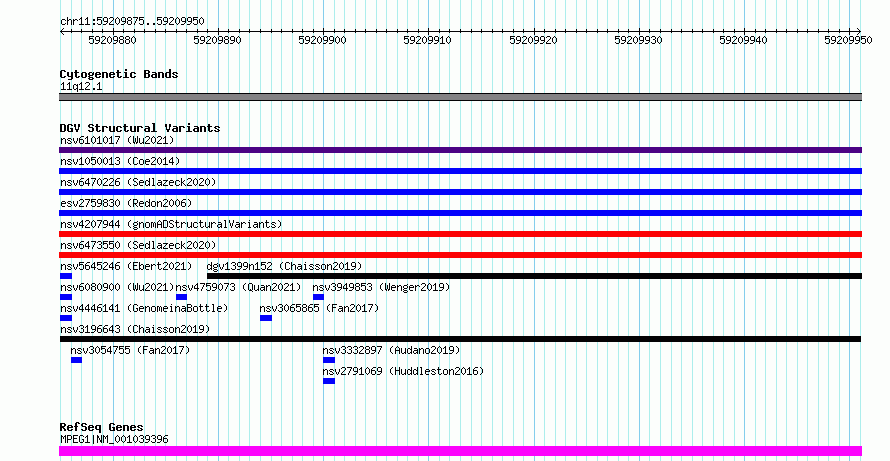Image resolution: width=890 pixels, height=461 pixels.
Task: Click nsv4207944 (gnomADStructuralVariants) label
Action: 171,224
